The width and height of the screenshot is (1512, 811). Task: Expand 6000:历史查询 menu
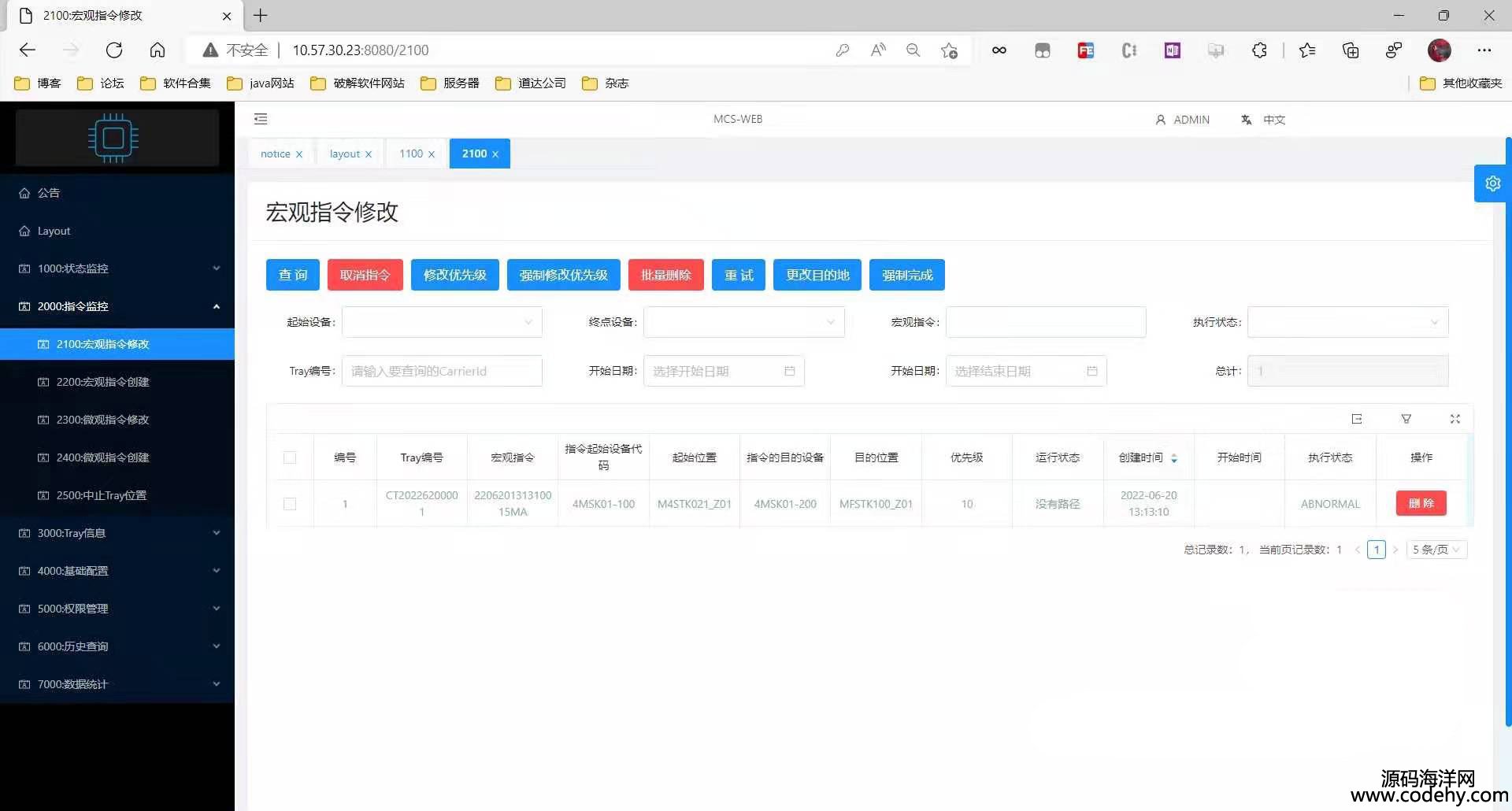117,646
